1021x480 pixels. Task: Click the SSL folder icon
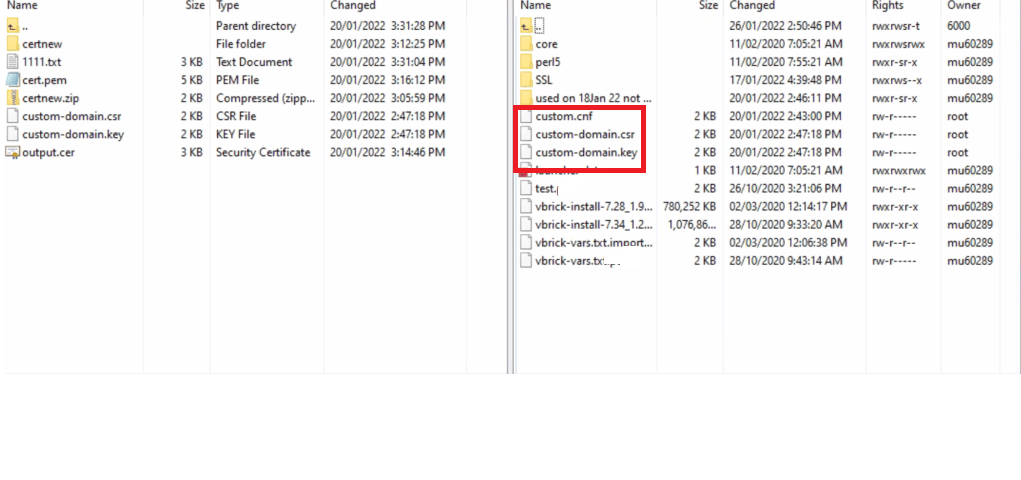pyautogui.click(x=526, y=80)
